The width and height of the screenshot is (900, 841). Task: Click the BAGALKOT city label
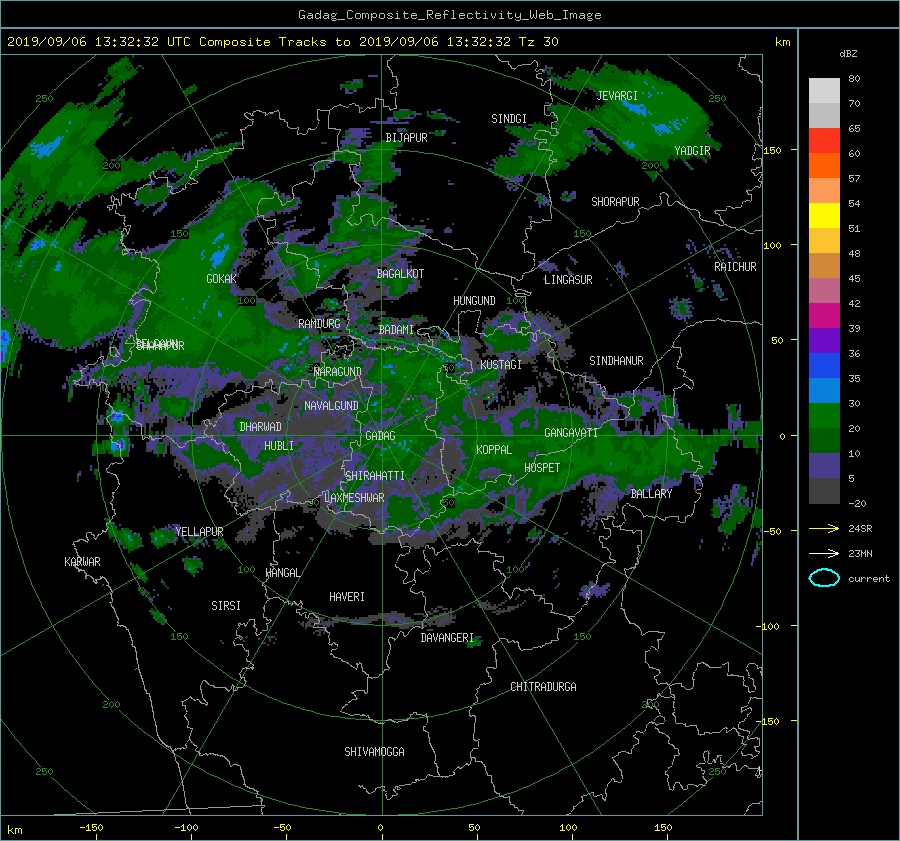click(x=400, y=274)
